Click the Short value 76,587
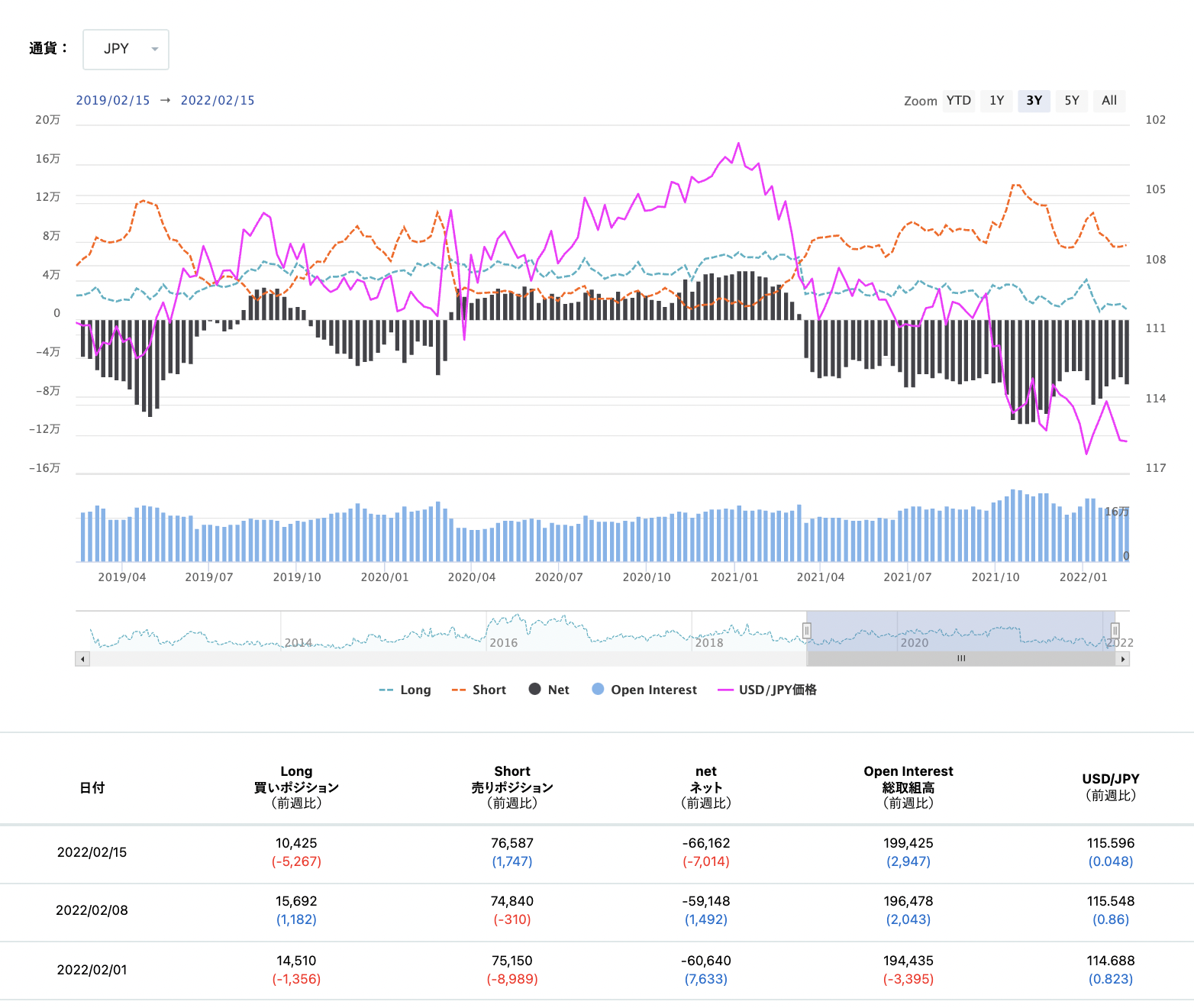This screenshot has height=1008, width=1194. [x=512, y=843]
